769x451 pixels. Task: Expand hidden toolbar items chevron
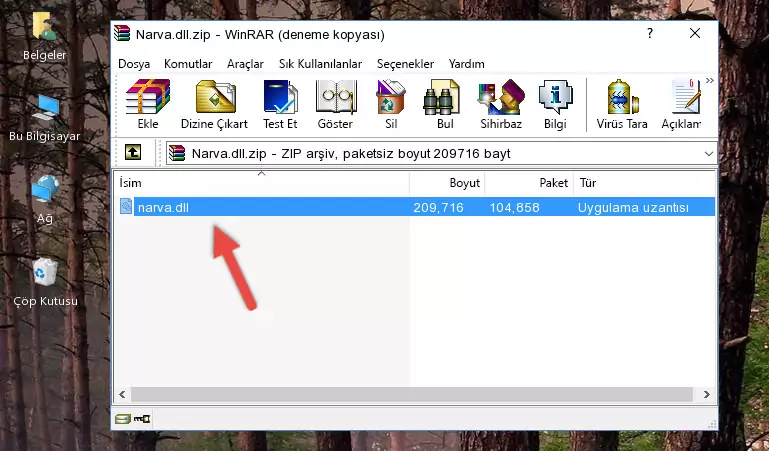(710, 81)
